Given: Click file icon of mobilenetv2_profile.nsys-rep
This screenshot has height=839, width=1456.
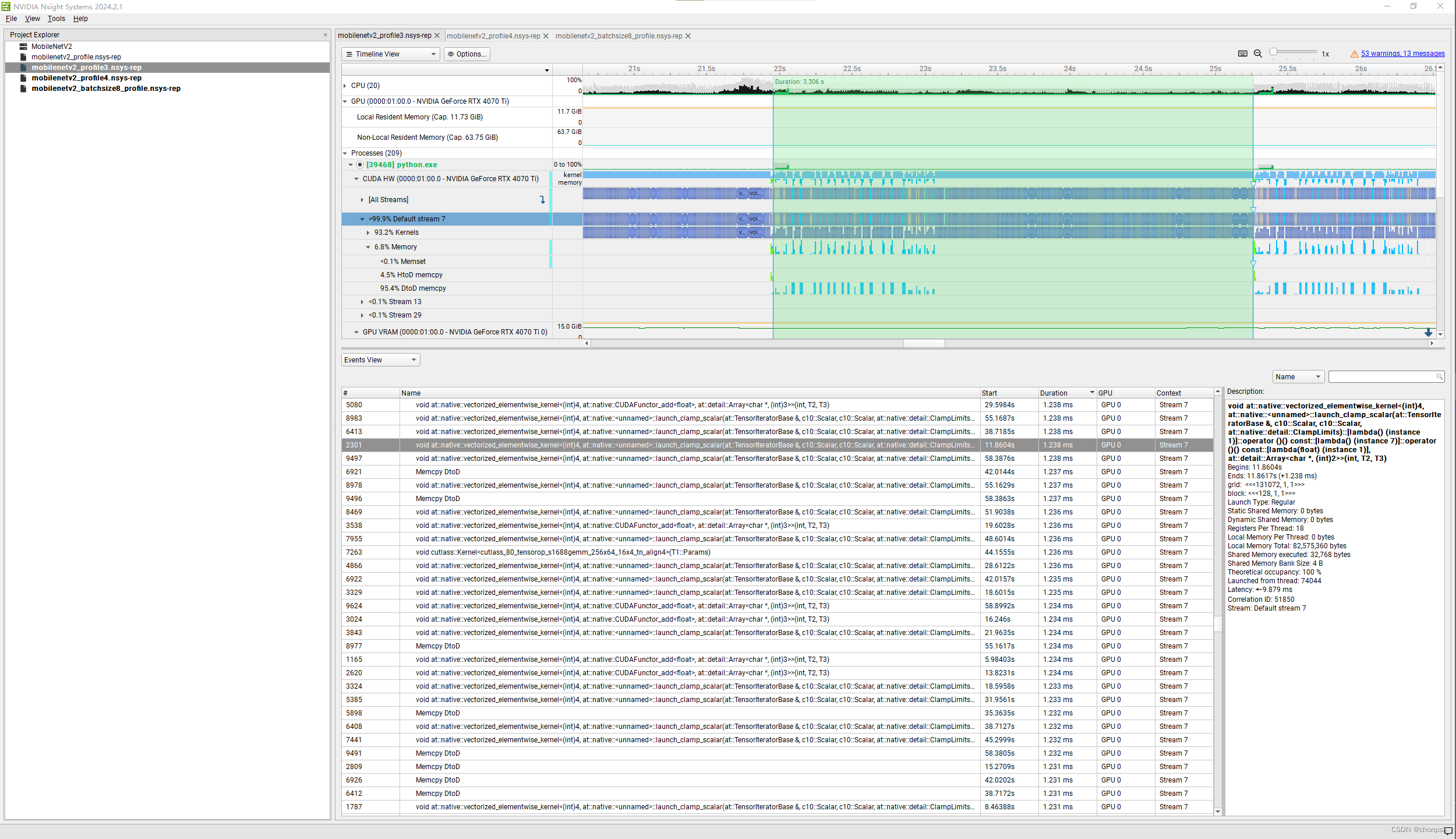Looking at the screenshot, I should click(x=23, y=57).
